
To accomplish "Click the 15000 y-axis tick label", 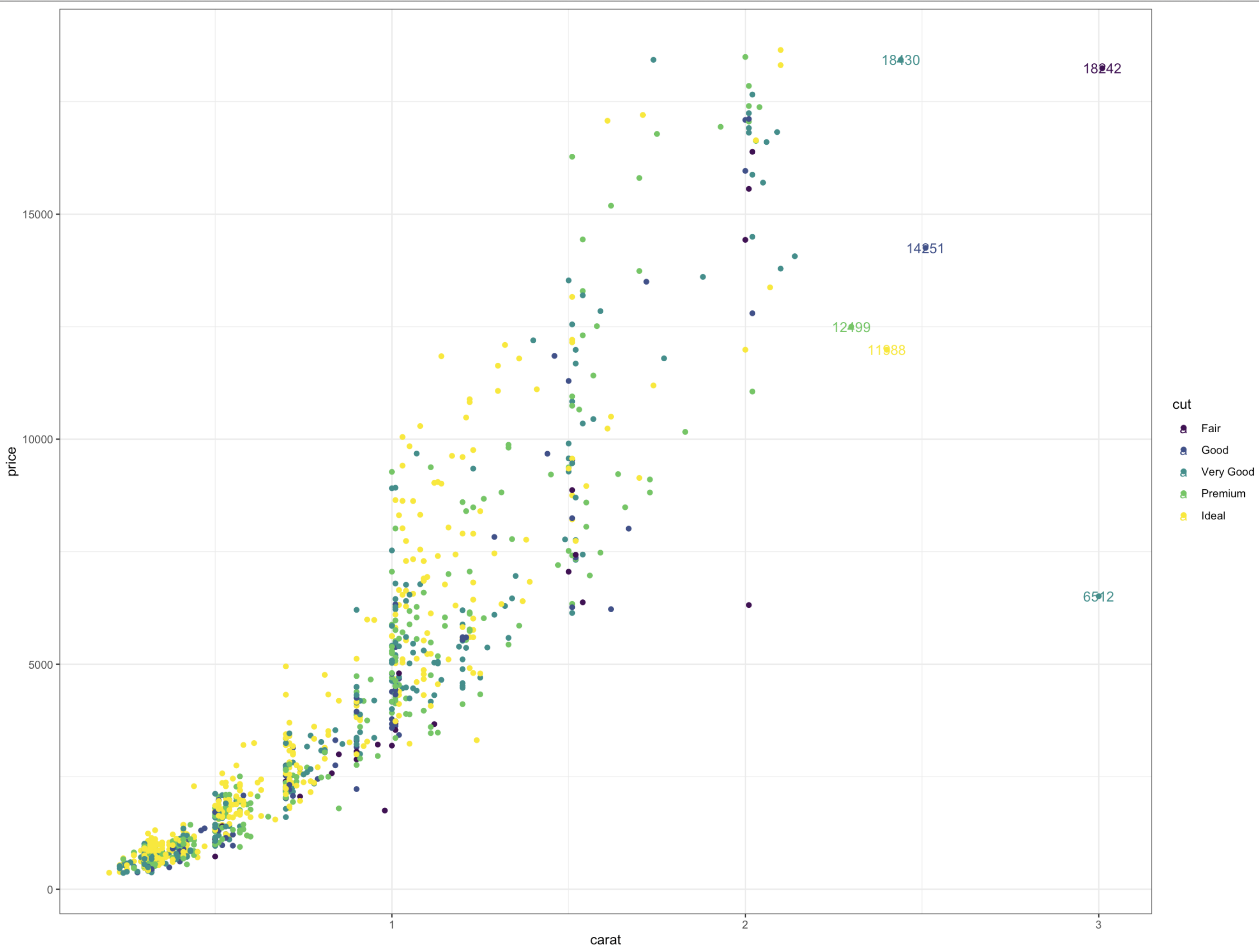I will (38, 215).
